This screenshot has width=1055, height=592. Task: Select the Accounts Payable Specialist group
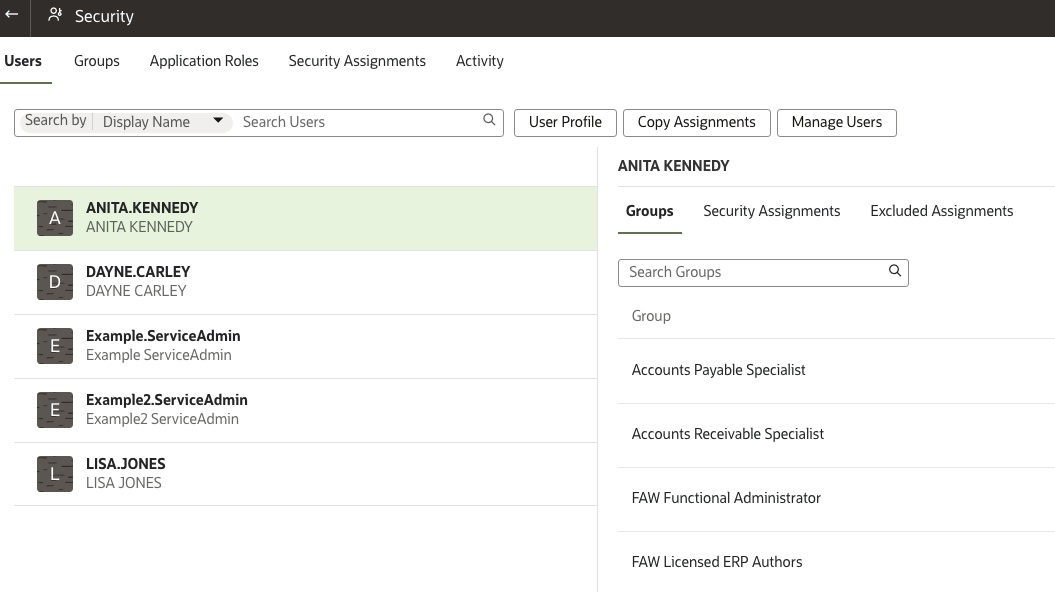pyautogui.click(x=718, y=370)
